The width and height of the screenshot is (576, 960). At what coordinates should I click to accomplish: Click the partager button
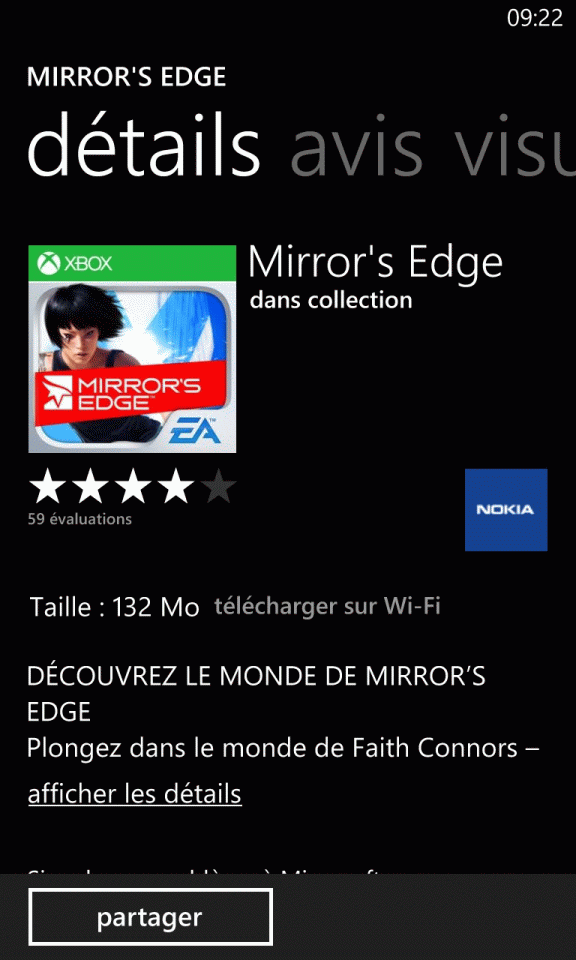coord(150,917)
